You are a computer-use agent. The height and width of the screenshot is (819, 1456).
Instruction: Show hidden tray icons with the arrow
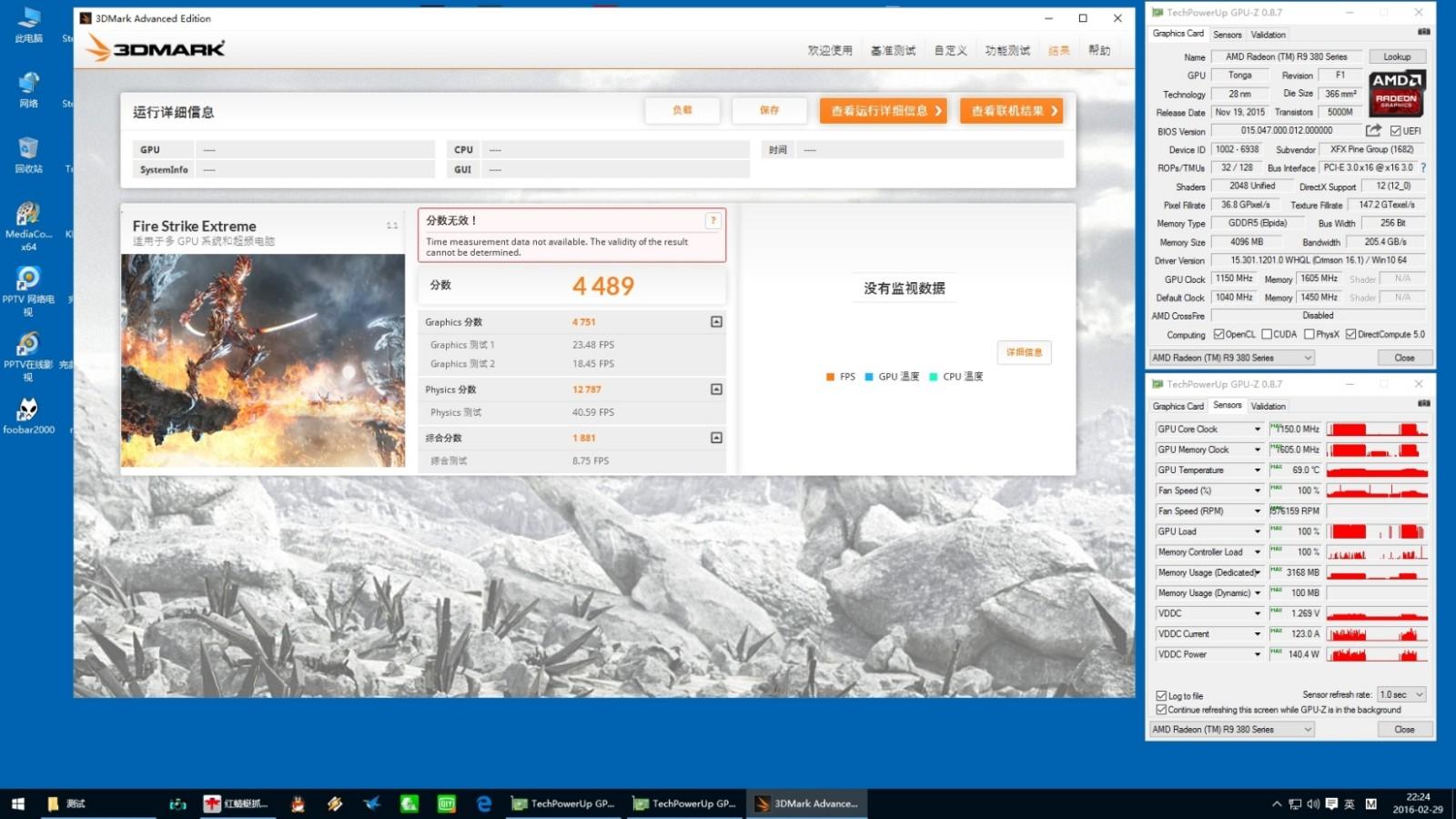click(x=1277, y=804)
